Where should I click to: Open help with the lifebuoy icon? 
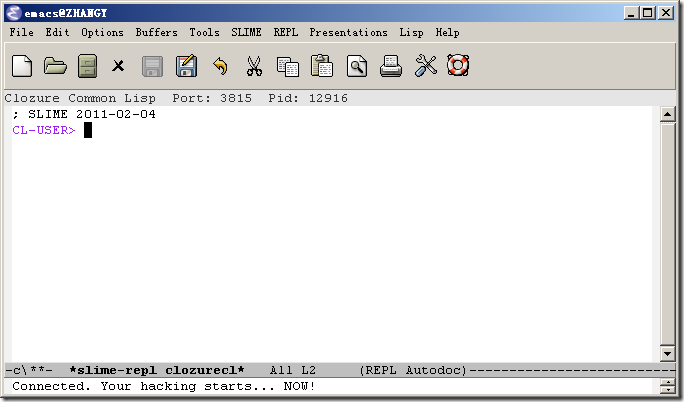tap(458, 66)
